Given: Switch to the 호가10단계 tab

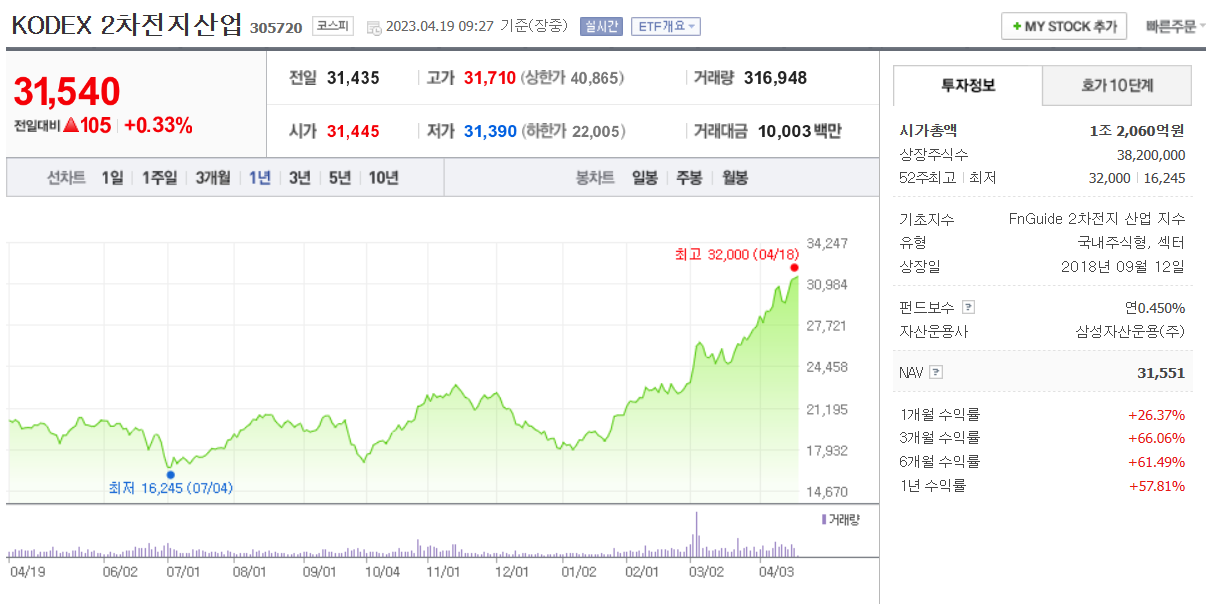Looking at the screenshot, I should tap(1117, 86).
